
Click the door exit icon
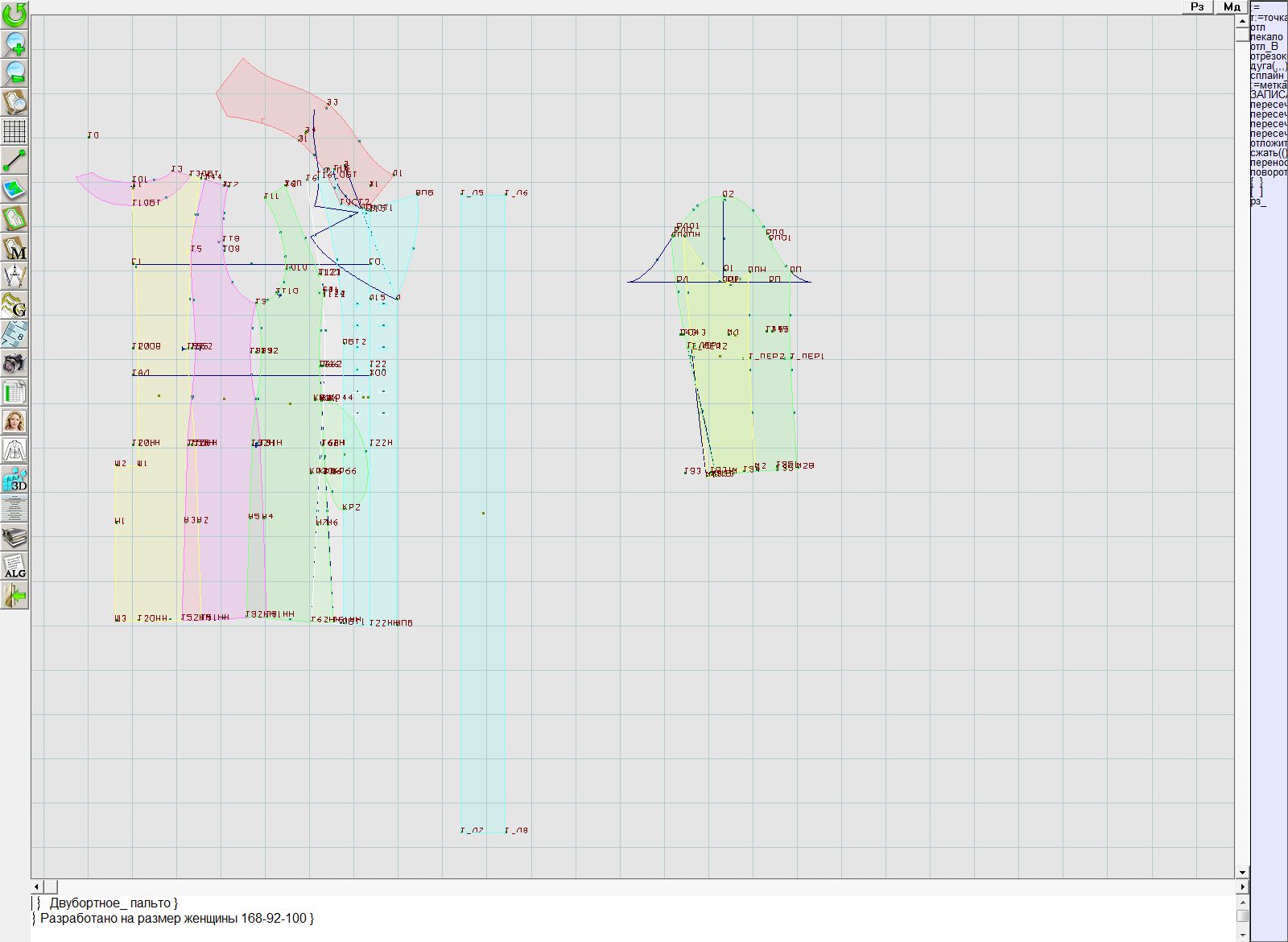tap(14, 596)
